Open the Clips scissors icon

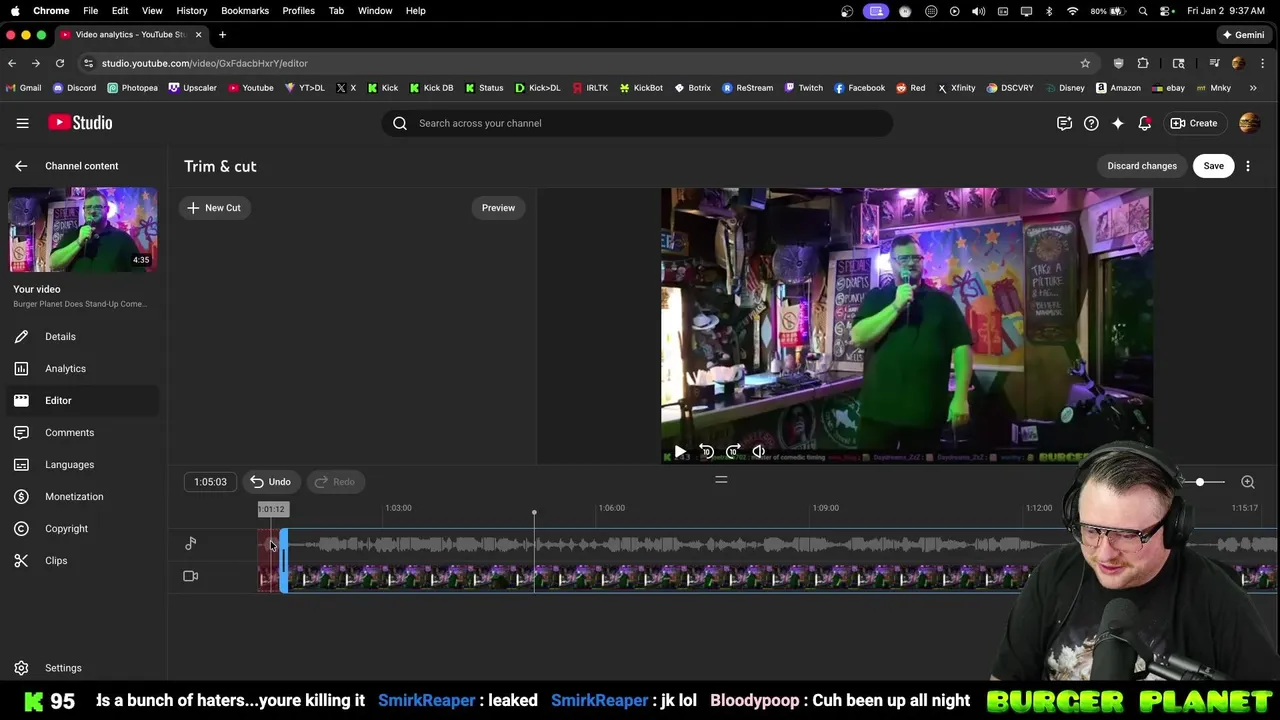click(x=21, y=561)
